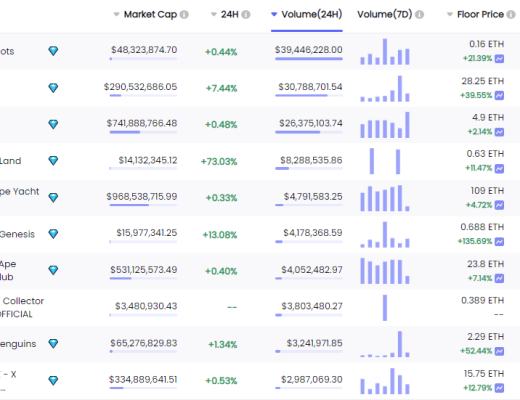Screen dimensions: 520x400
Task: Click diamond badge in Genesis row
Action: click(53, 234)
